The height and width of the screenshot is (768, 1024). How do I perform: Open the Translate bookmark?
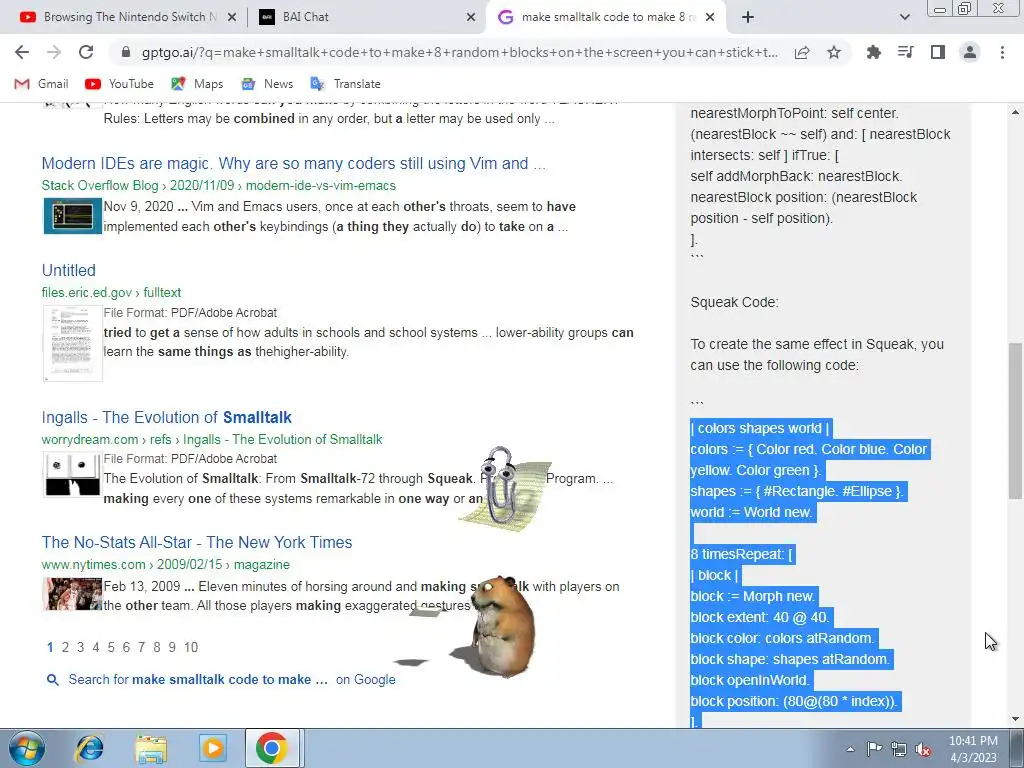point(345,84)
